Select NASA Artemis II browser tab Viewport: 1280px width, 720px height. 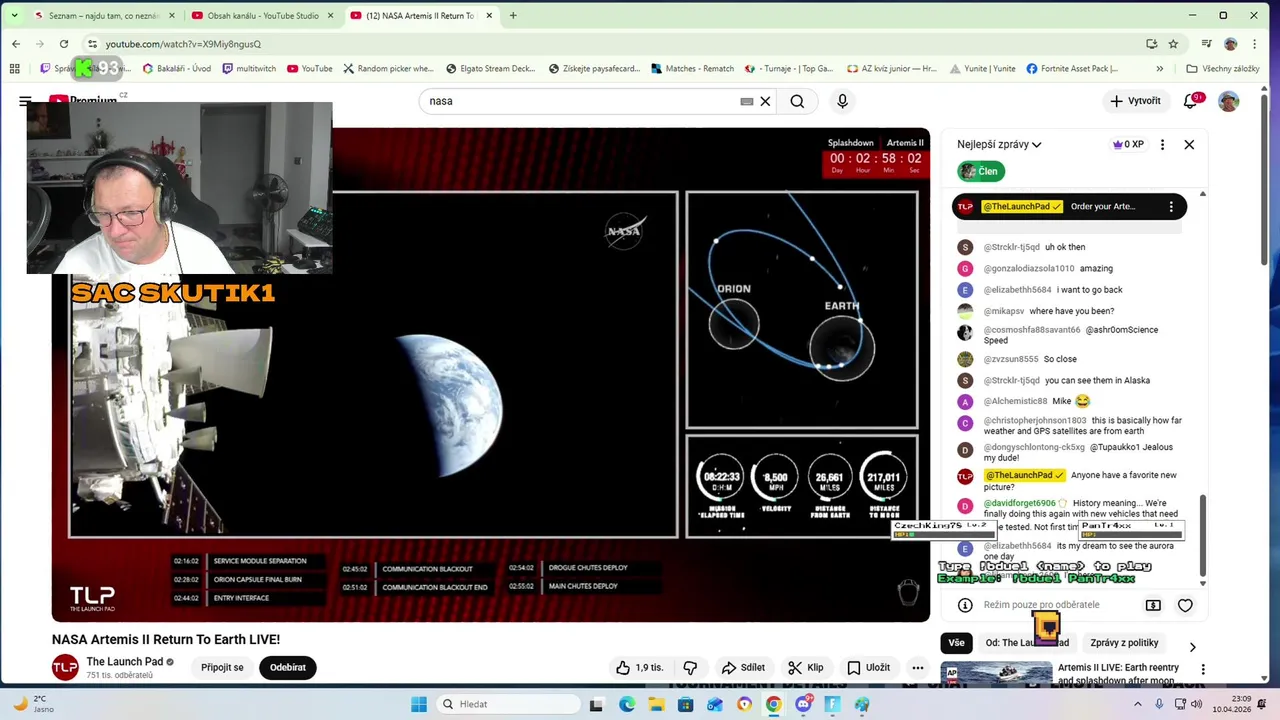point(420,15)
